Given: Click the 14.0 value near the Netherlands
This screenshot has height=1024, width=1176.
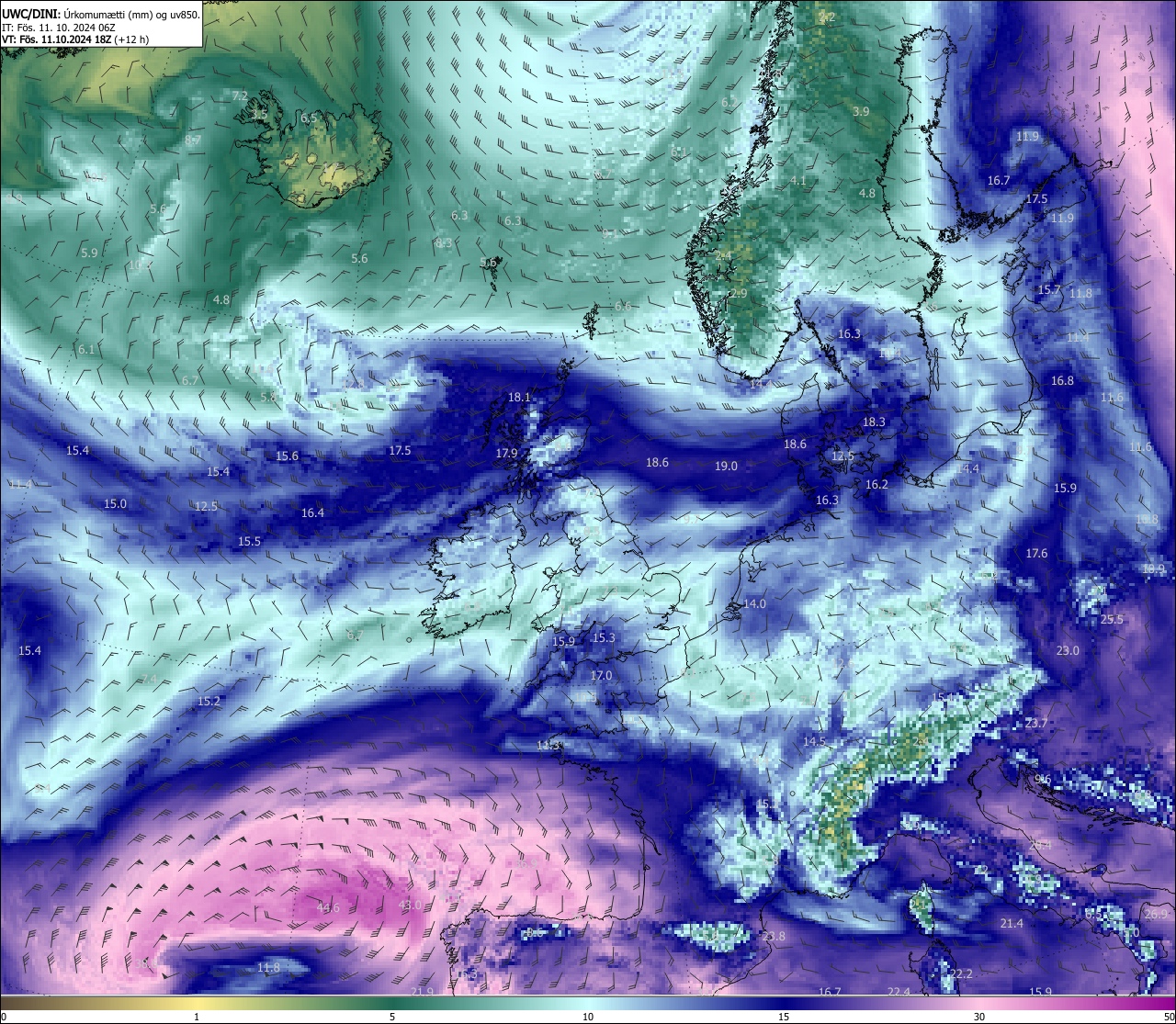Looking at the screenshot, I should [x=754, y=603].
